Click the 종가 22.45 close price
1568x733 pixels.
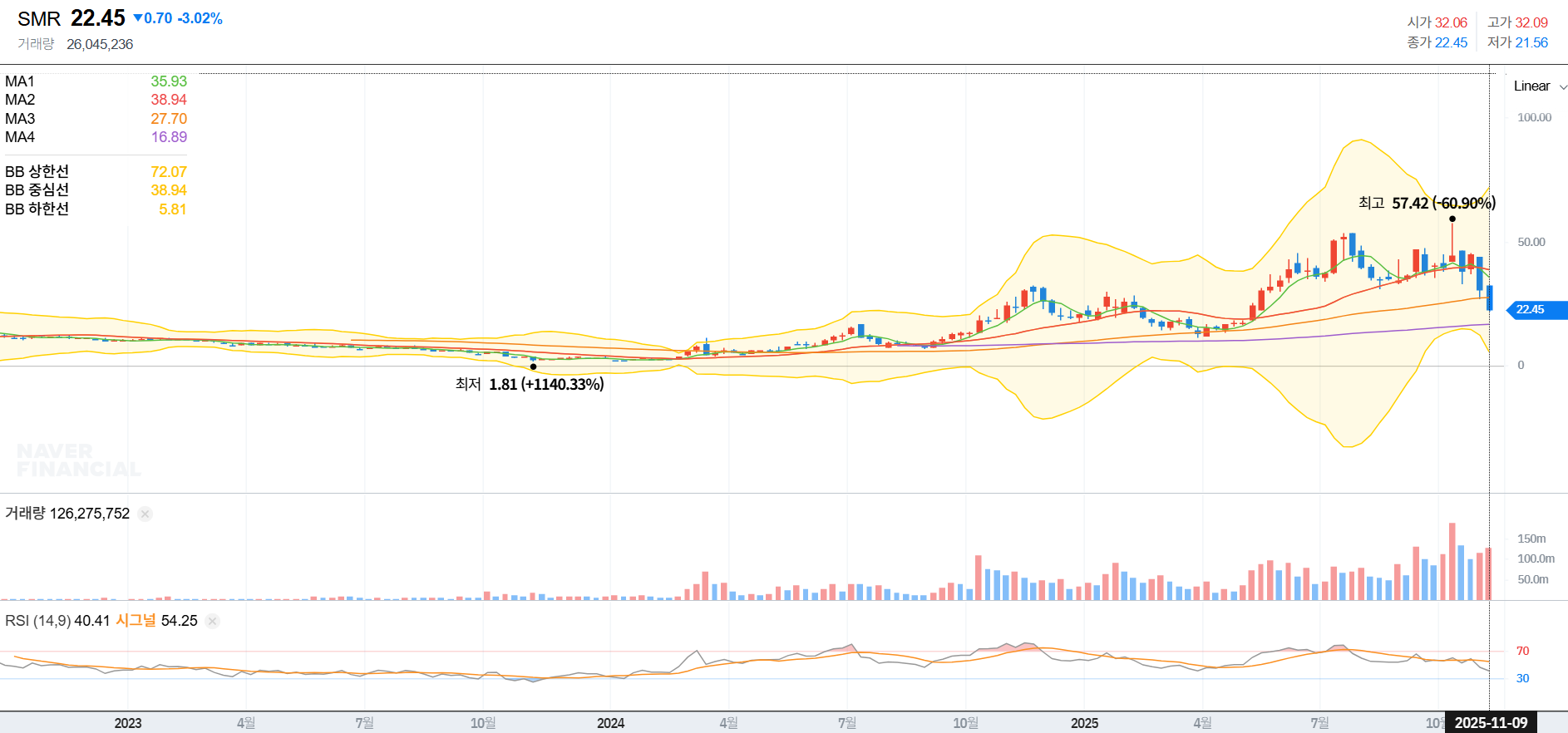[x=1437, y=42]
